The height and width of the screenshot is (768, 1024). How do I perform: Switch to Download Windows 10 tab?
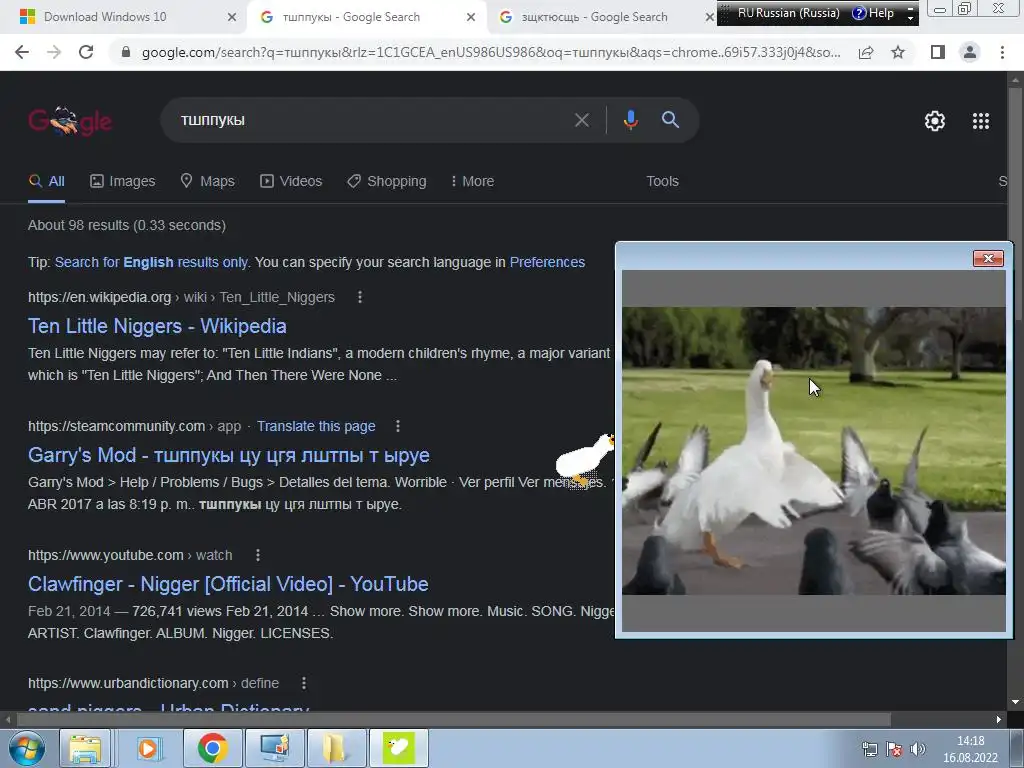point(104,17)
